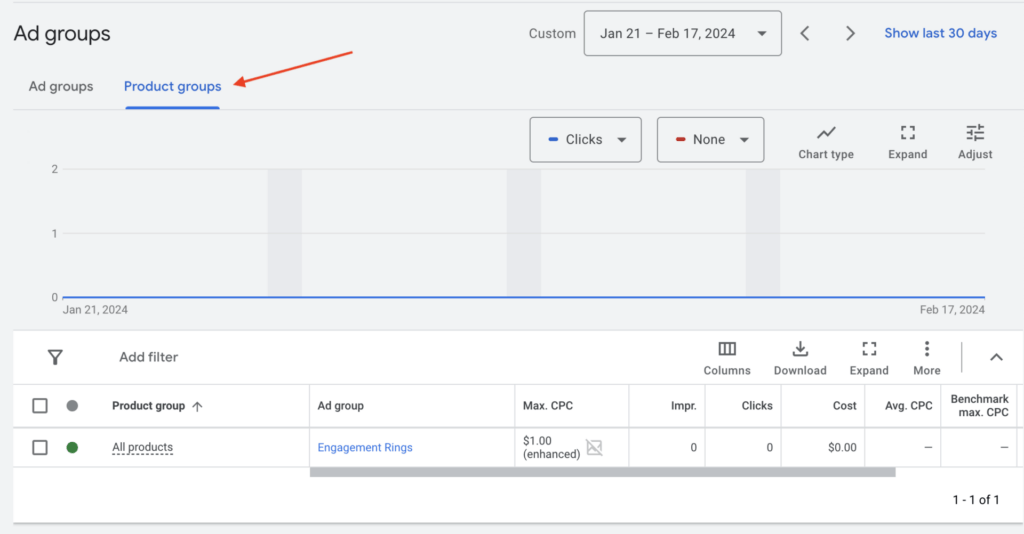Viewport: 1024px width, 534px height.
Task: Click Show last 30 days link
Action: point(940,33)
